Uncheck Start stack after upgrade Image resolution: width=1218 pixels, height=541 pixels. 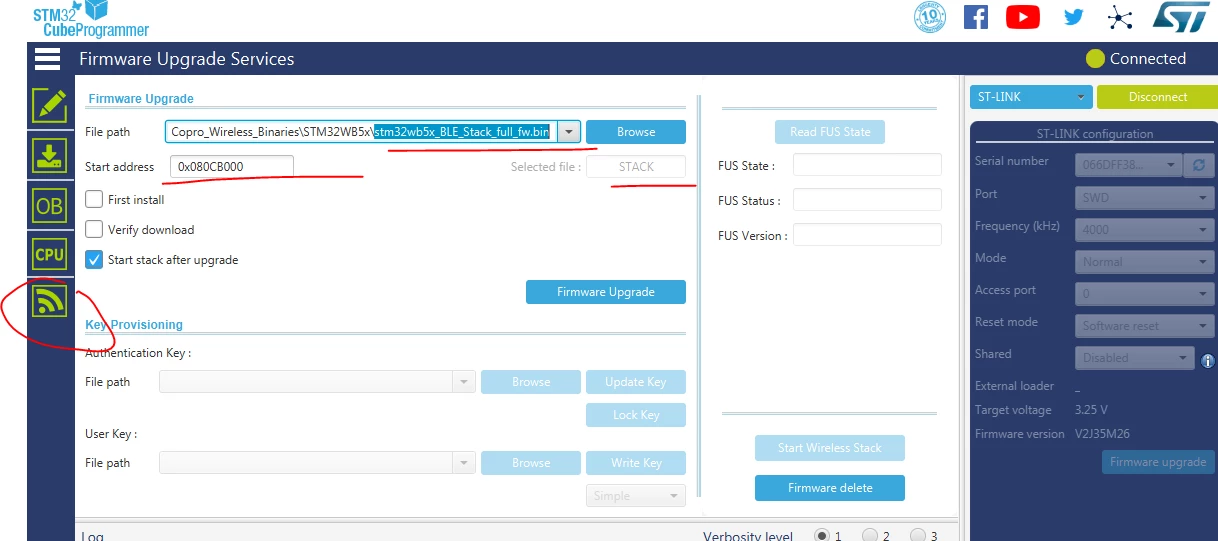click(x=94, y=259)
